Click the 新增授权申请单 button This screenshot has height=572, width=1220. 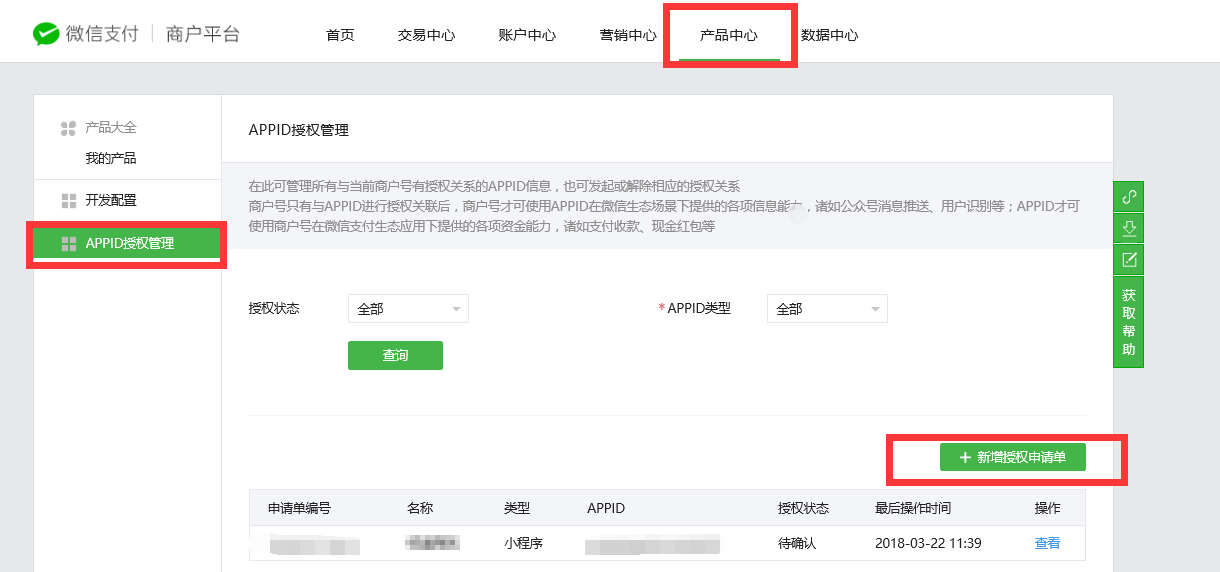pyautogui.click(x=1012, y=457)
